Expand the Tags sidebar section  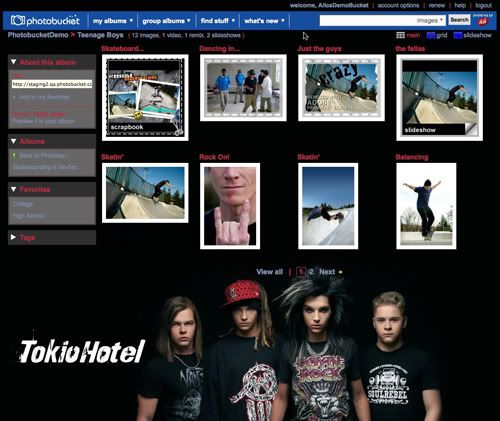point(13,237)
